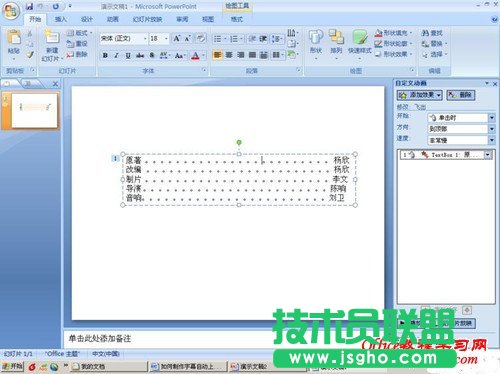Toggle Align text left

[x=217, y=55]
